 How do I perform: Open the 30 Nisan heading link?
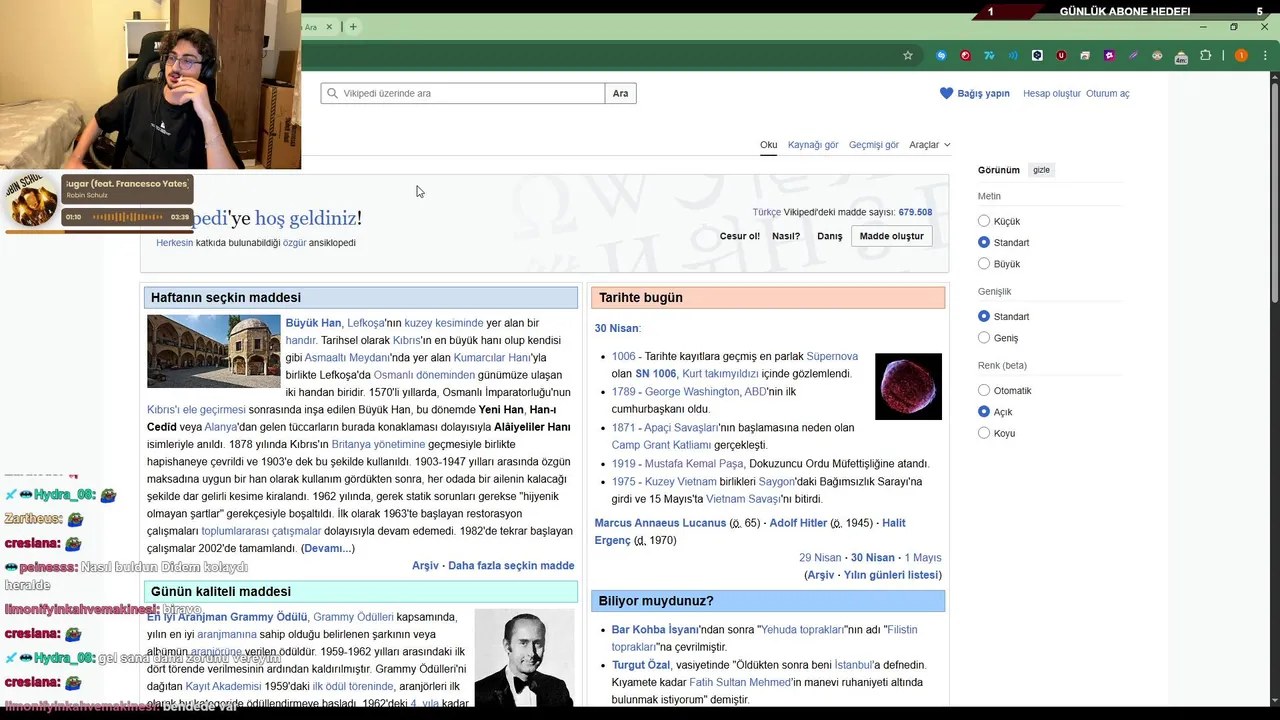tap(616, 328)
